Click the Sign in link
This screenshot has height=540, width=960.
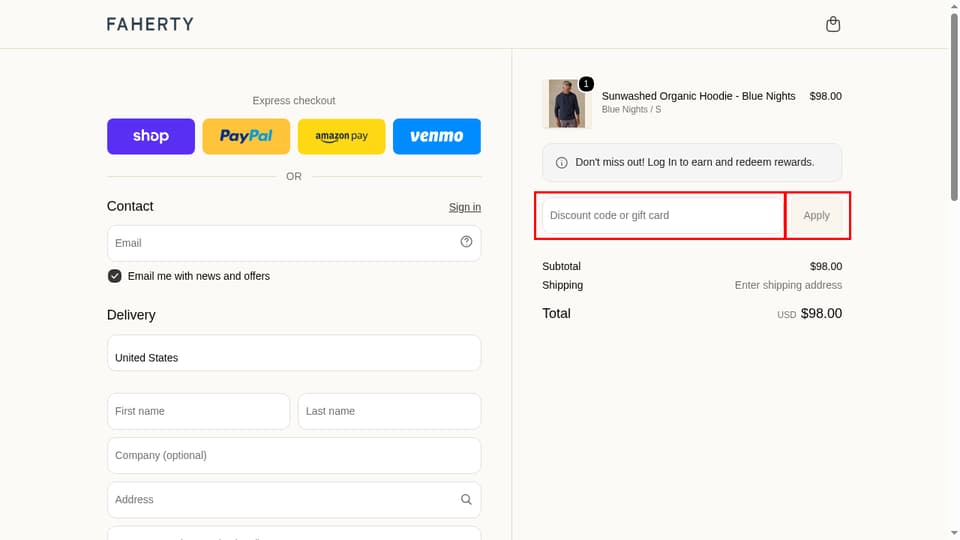(x=465, y=207)
